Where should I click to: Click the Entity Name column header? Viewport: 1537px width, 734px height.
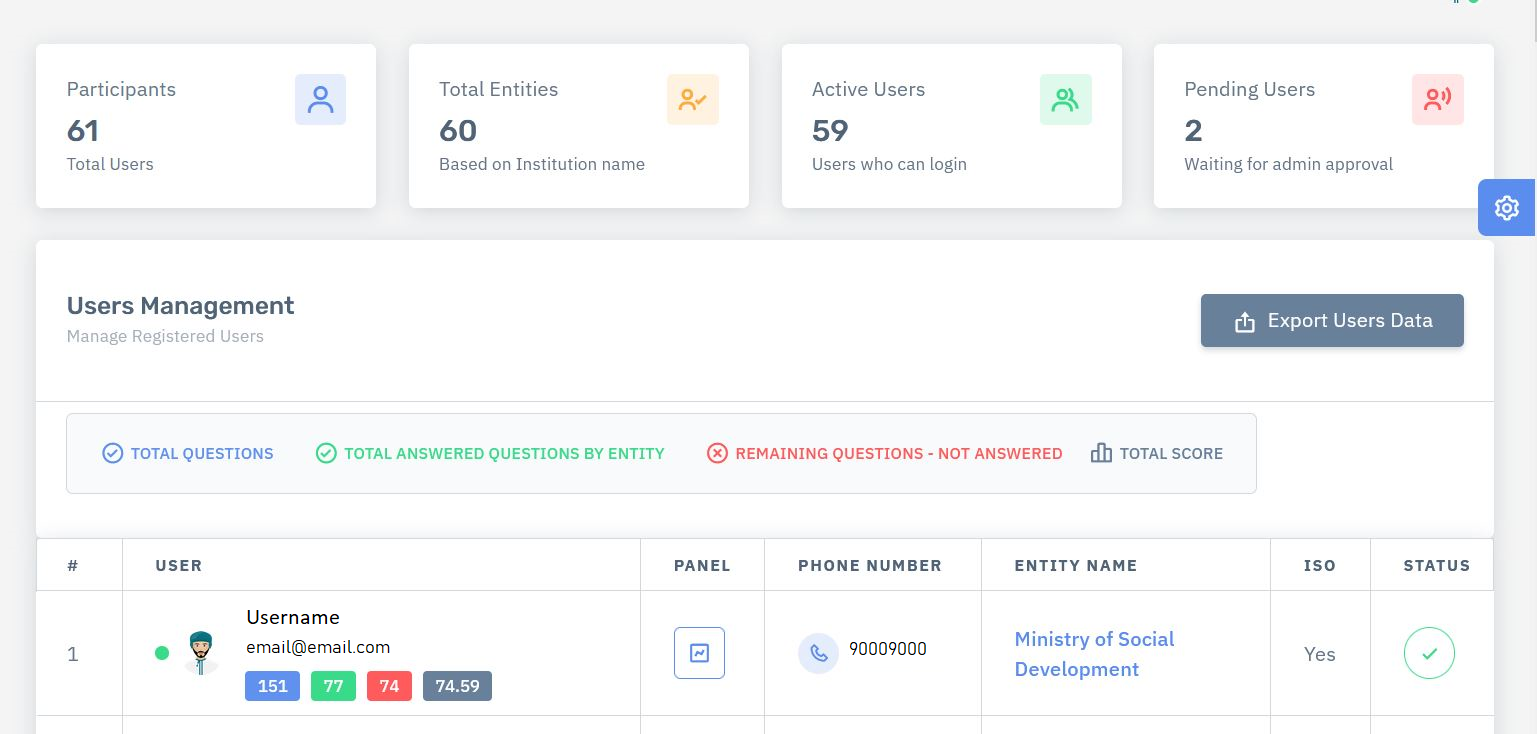coord(1075,566)
